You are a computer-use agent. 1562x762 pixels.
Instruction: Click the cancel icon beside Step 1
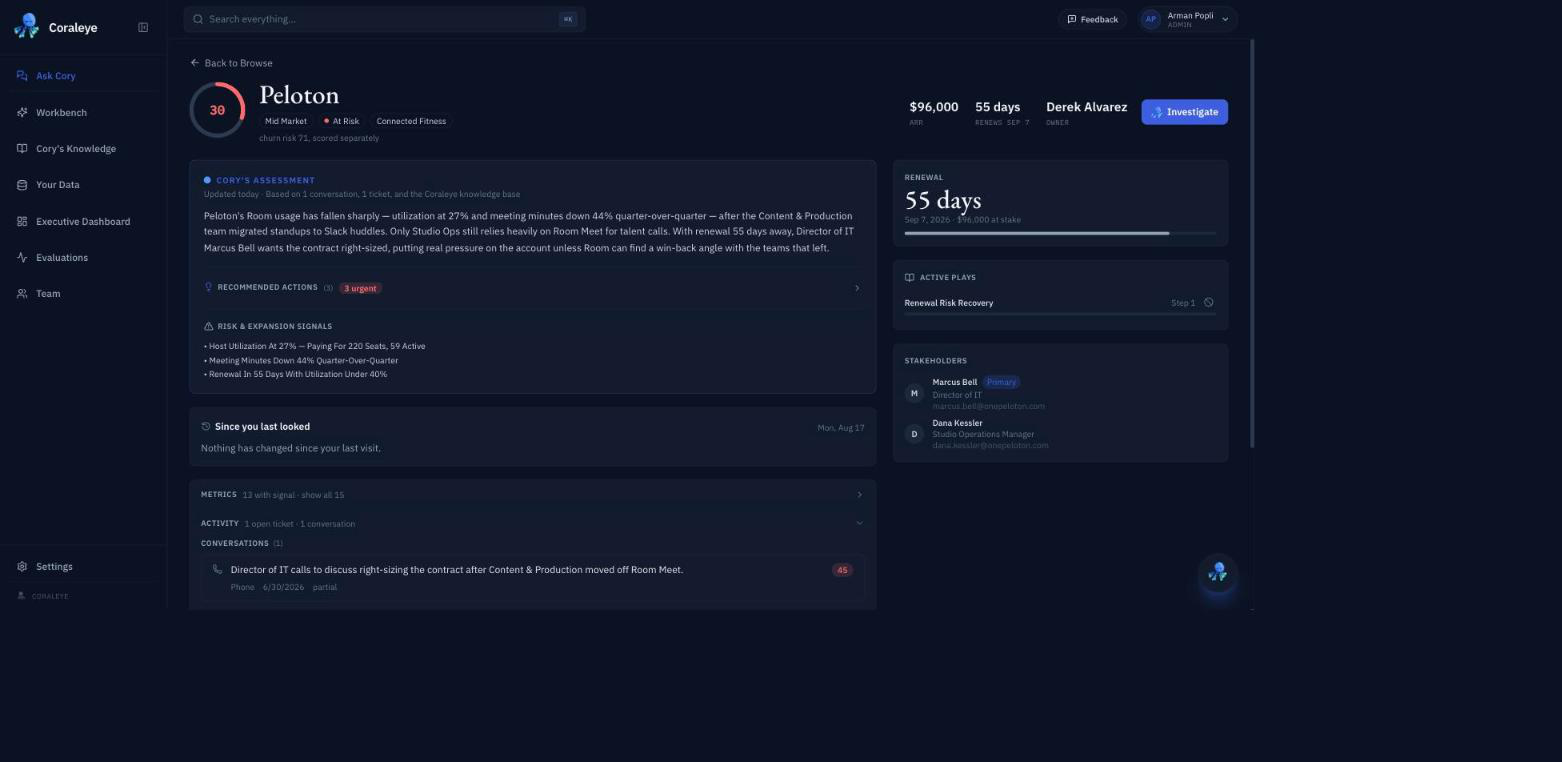coord(1209,302)
